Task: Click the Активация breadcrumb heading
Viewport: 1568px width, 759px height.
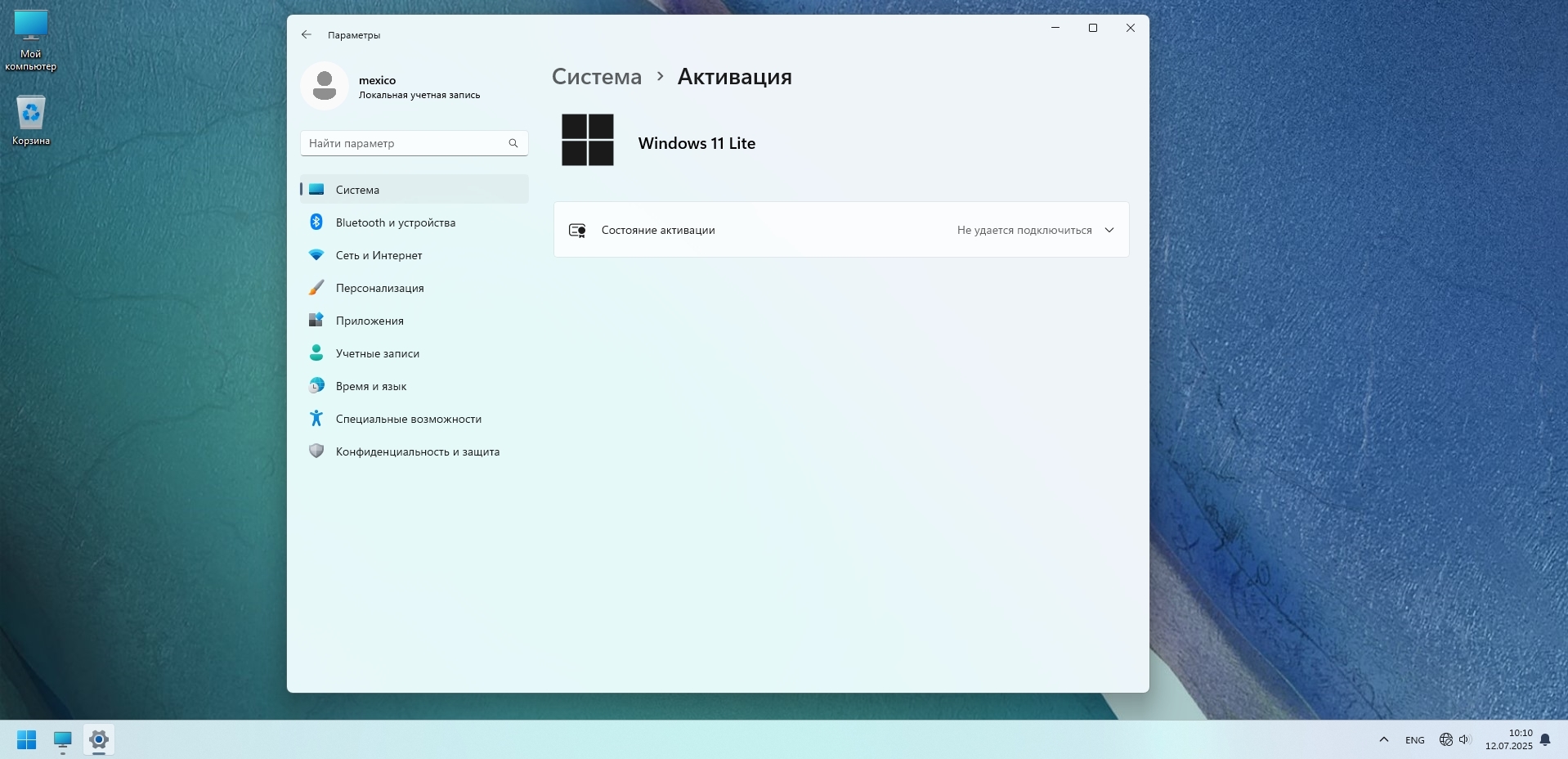Action: (x=735, y=77)
